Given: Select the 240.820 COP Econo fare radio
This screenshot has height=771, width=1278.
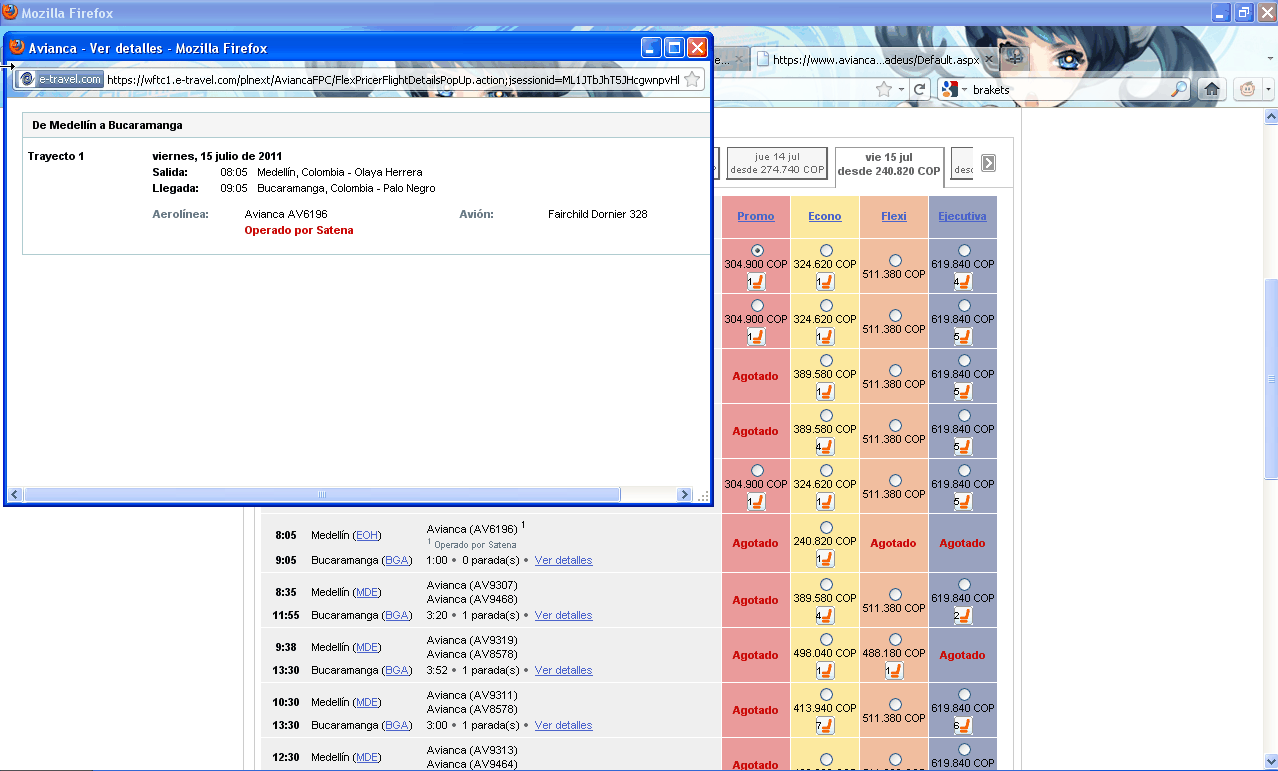Looking at the screenshot, I should (x=825, y=527).
